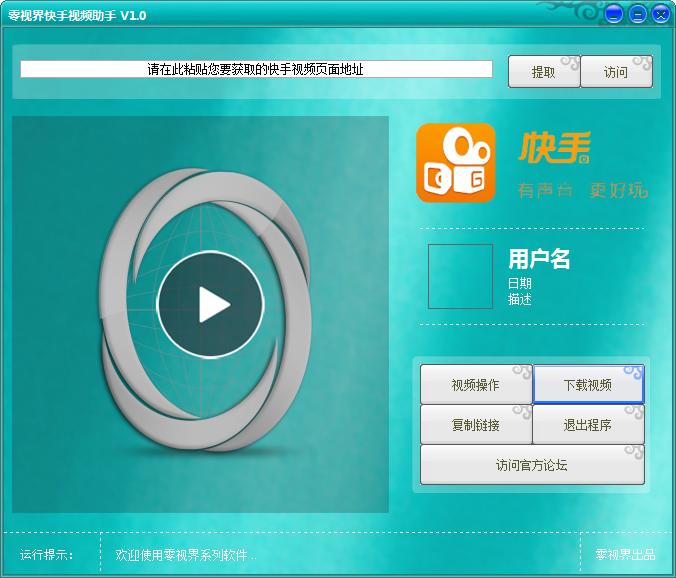This screenshot has width=676, height=578.
Task: Click the 下载视频 download video button
Action: 588,384
